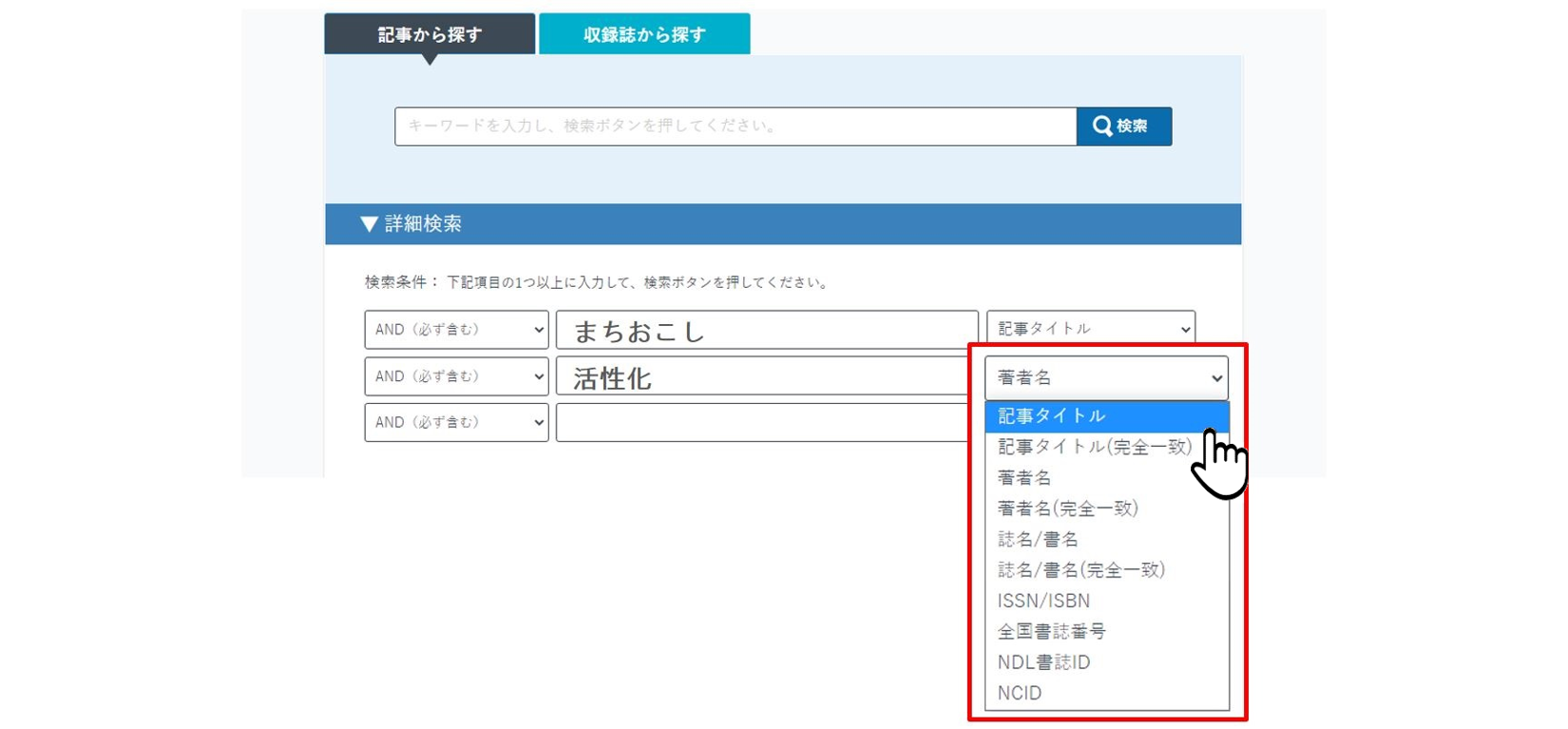Pick 誌名/書名(完全一致) from the list

pyautogui.click(x=1080, y=570)
